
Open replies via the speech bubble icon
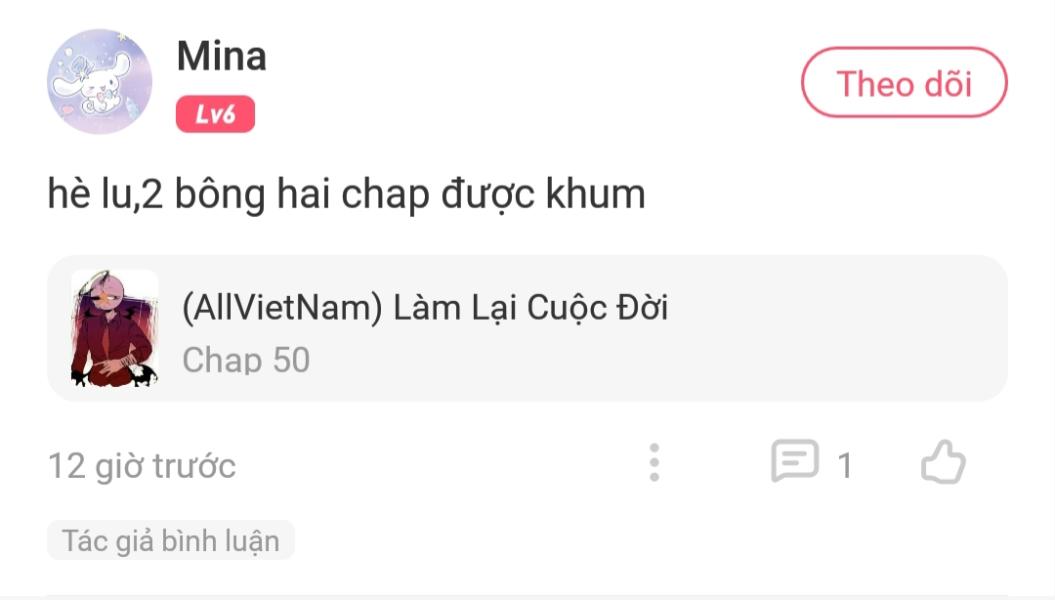795,461
